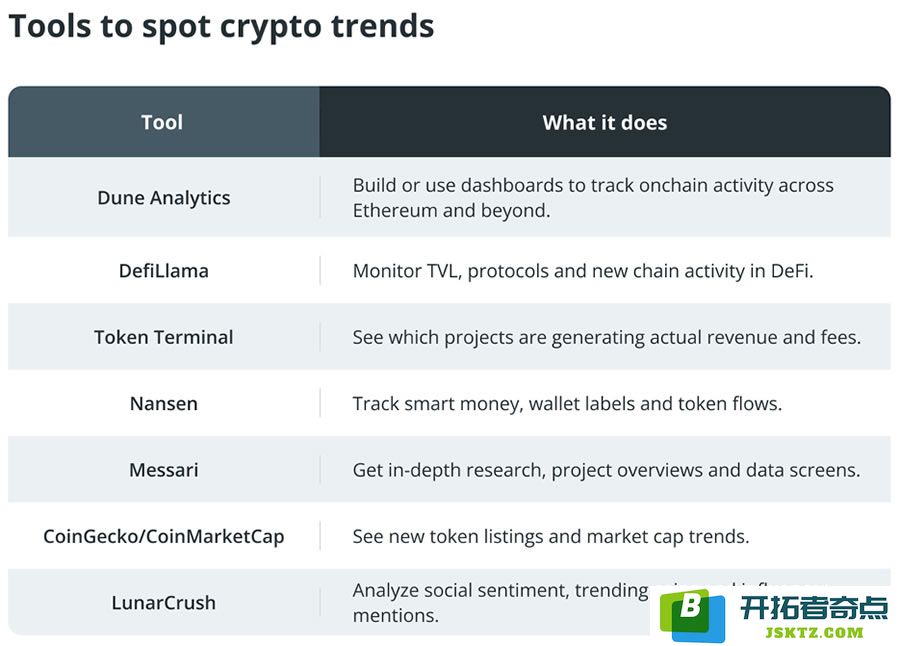Image resolution: width=900 pixels, height=646 pixels.
Task: Click the new token listings description
Action: (551, 536)
